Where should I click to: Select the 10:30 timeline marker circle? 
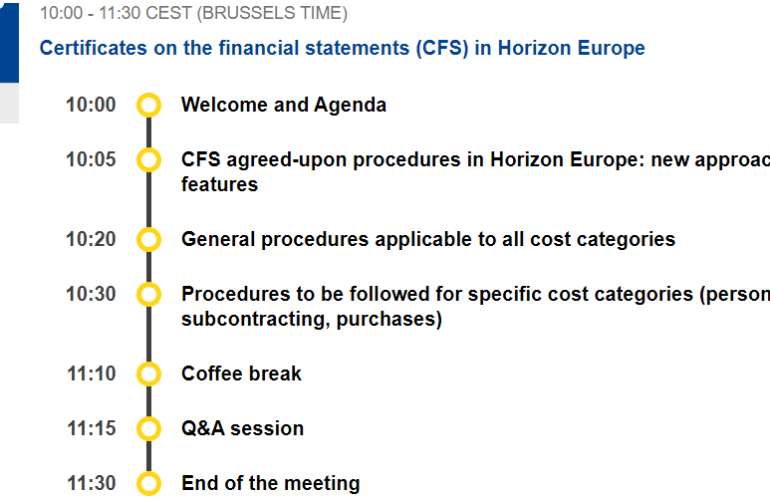(x=149, y=294)
